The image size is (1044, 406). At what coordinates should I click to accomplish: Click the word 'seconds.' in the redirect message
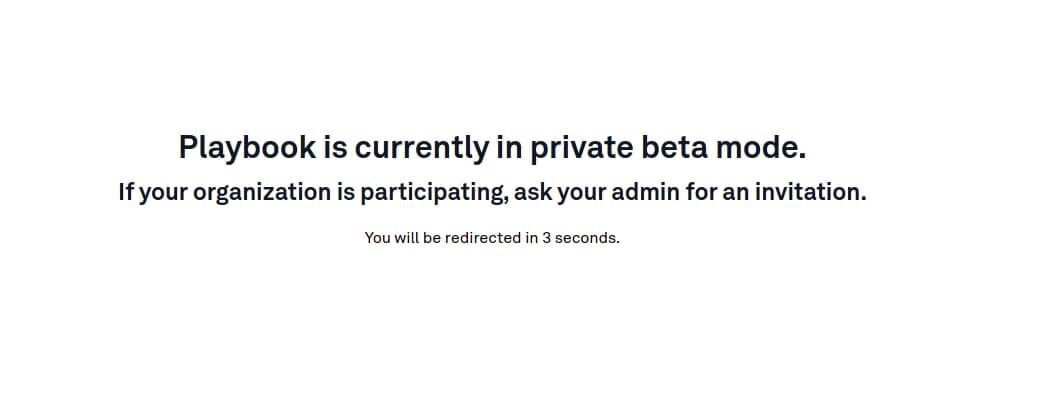click(x=587, y=238)
